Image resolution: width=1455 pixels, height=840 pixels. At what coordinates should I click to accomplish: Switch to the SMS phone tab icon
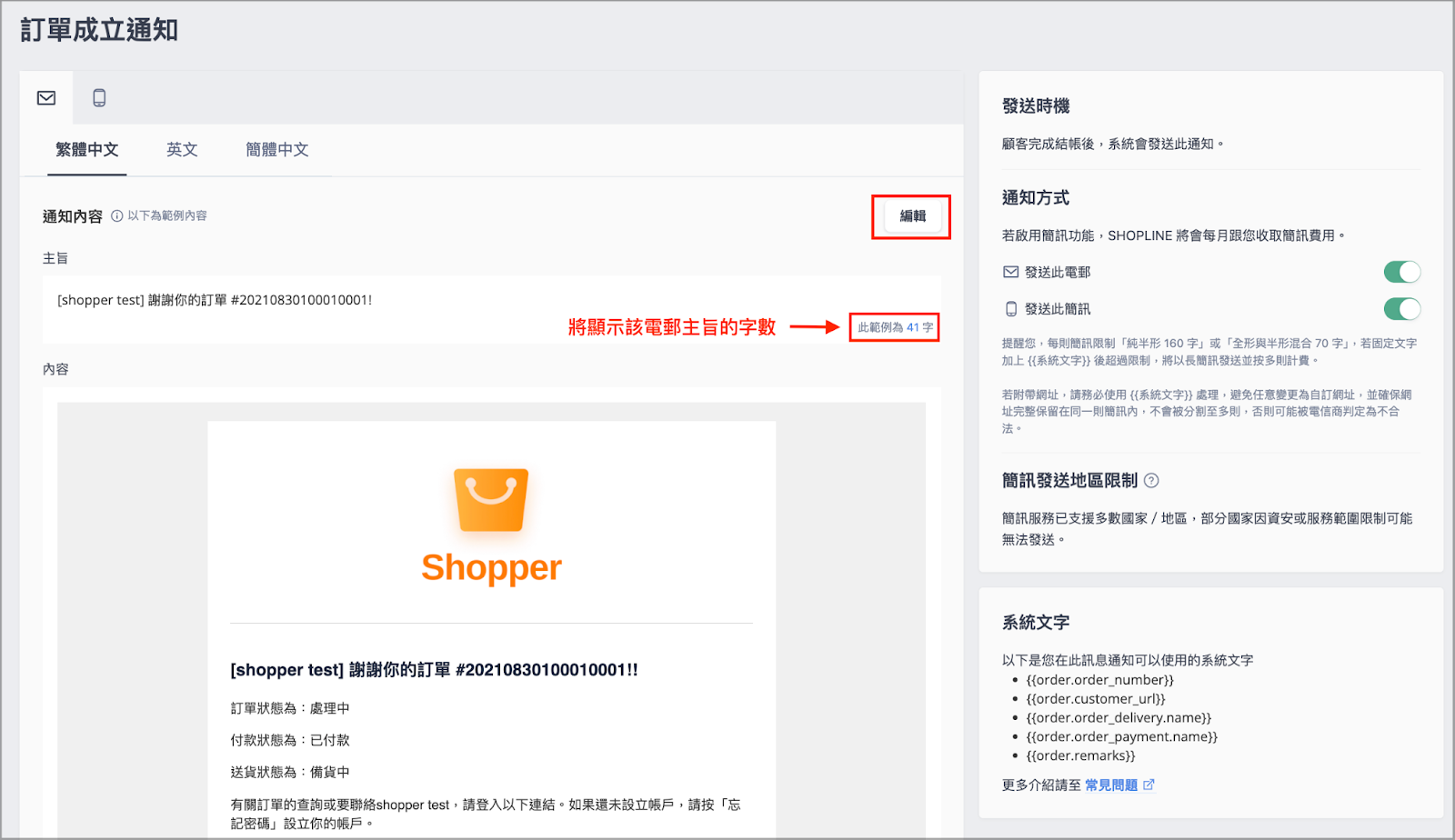pyautogui.click(x=99, y=98)
